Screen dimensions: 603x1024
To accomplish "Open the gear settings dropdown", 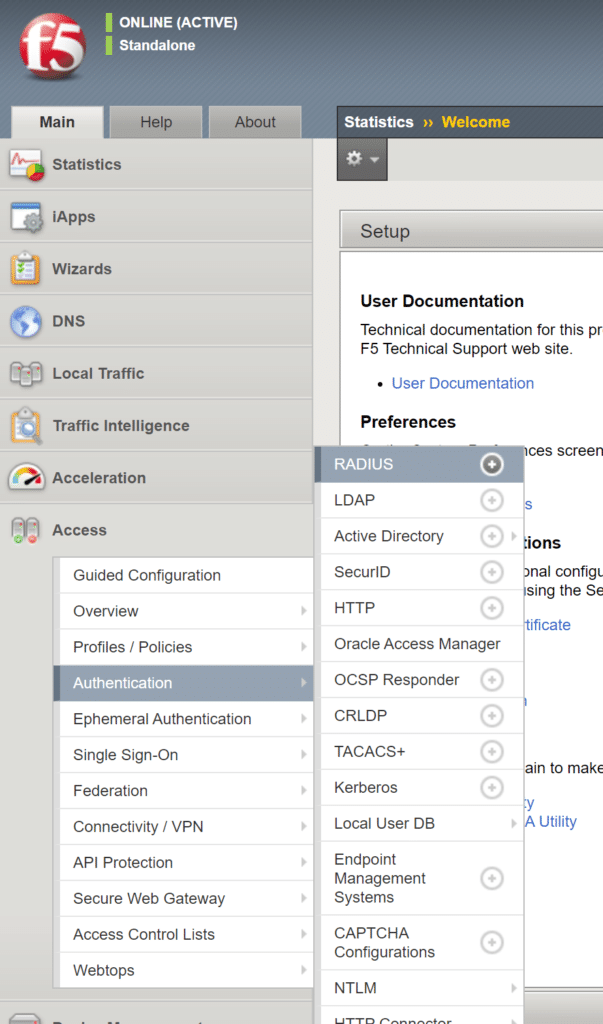I will coord(362,159).
